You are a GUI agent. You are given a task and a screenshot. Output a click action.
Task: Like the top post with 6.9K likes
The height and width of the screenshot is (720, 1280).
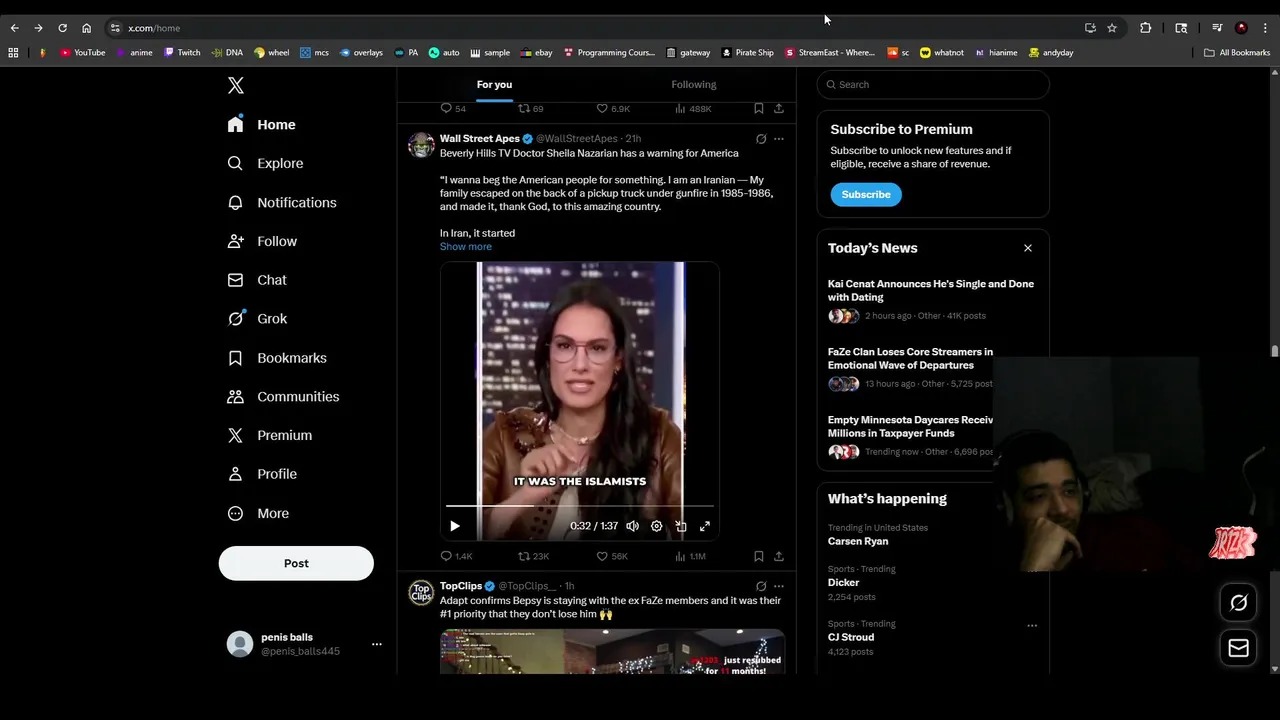click(x=612, y=108)
